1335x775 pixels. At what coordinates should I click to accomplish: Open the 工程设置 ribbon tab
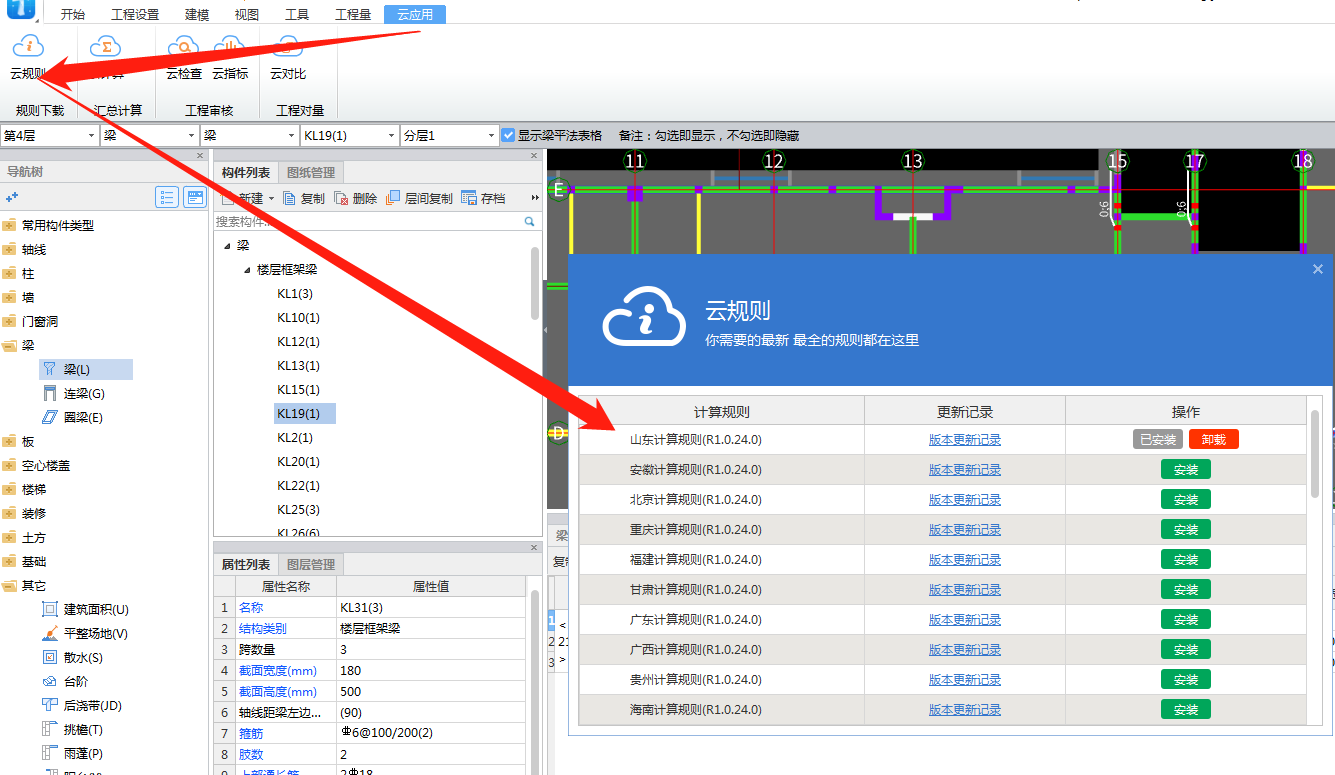point(135,14)
